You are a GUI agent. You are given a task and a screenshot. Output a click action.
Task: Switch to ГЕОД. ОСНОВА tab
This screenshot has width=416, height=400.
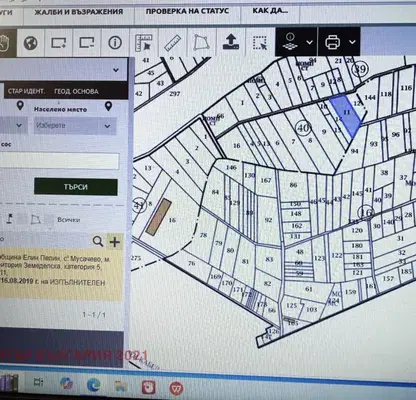pyautogui.click(x=76, y=91)
